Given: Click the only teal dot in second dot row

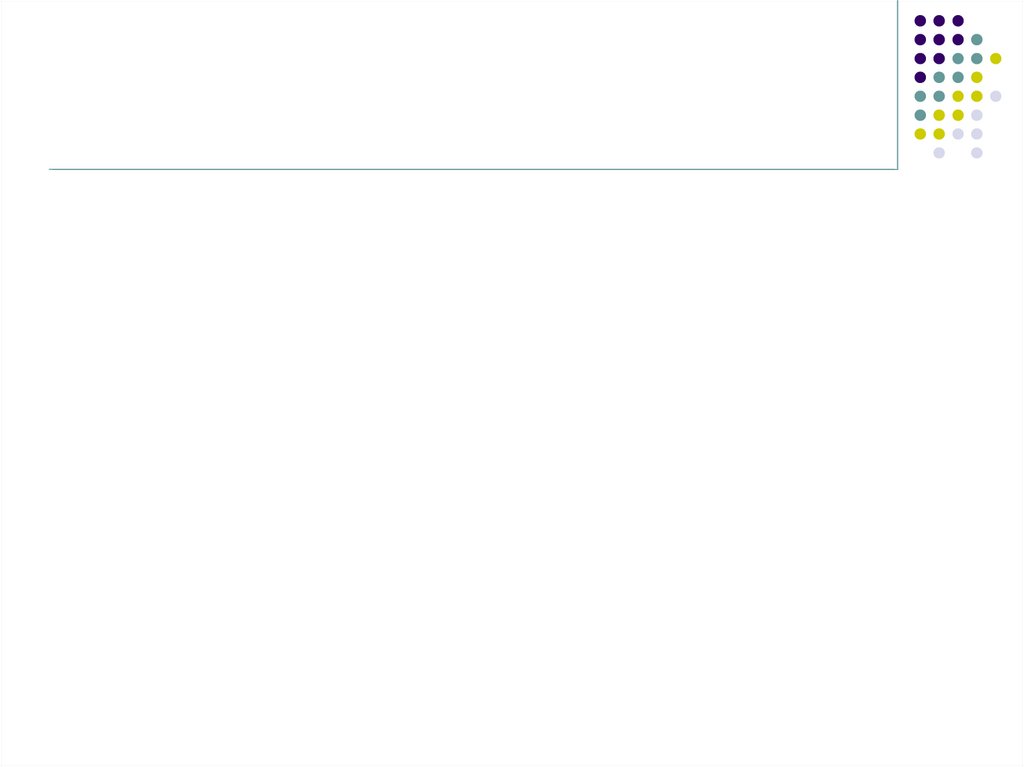Looking at the screenshot, I should point(976,40).
